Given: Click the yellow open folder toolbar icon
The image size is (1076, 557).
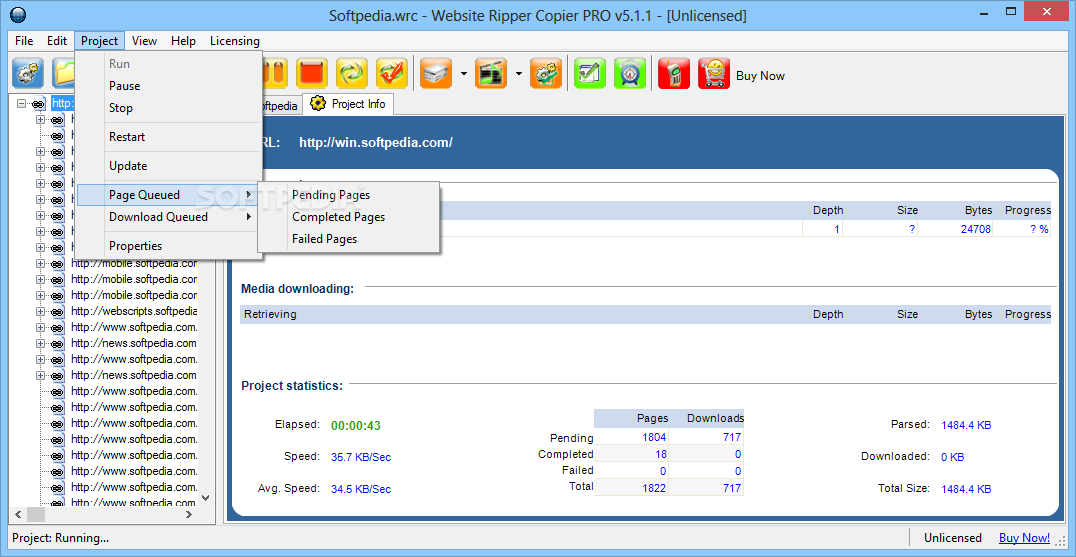Looking at the screenshot, I should [64, 73].
